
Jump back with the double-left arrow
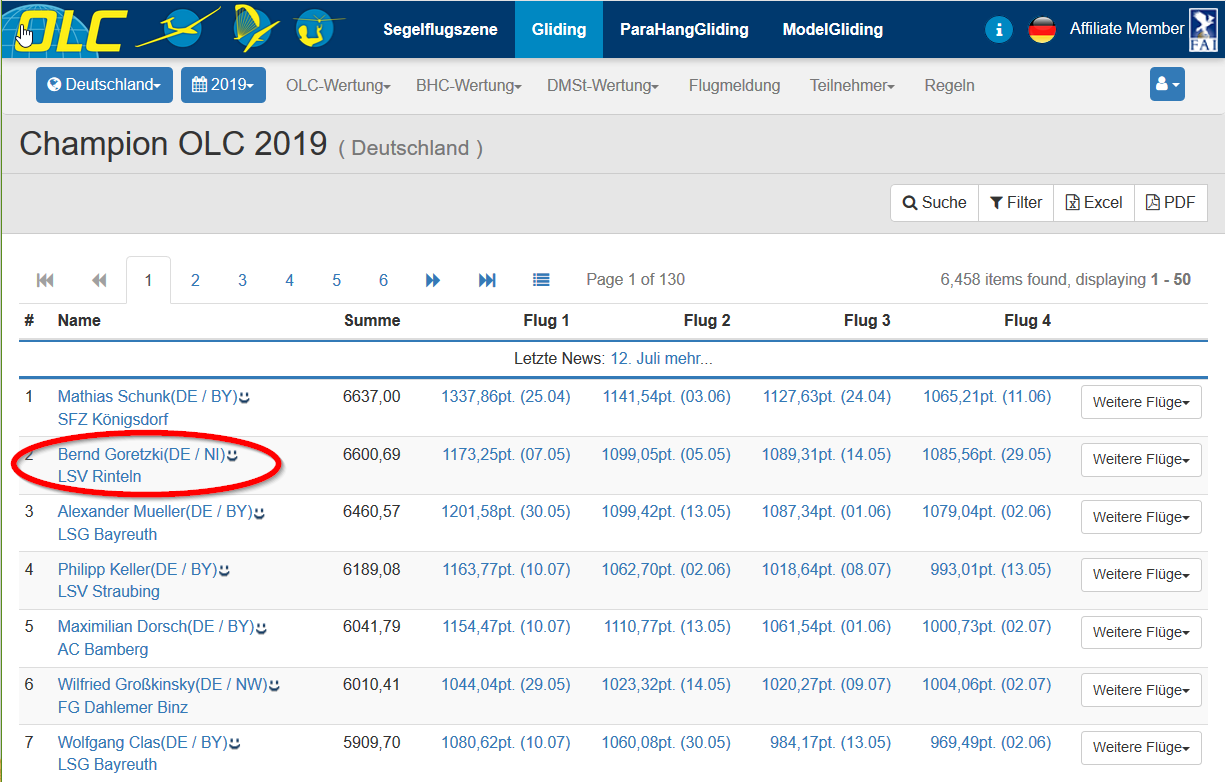tap(99, 280)
